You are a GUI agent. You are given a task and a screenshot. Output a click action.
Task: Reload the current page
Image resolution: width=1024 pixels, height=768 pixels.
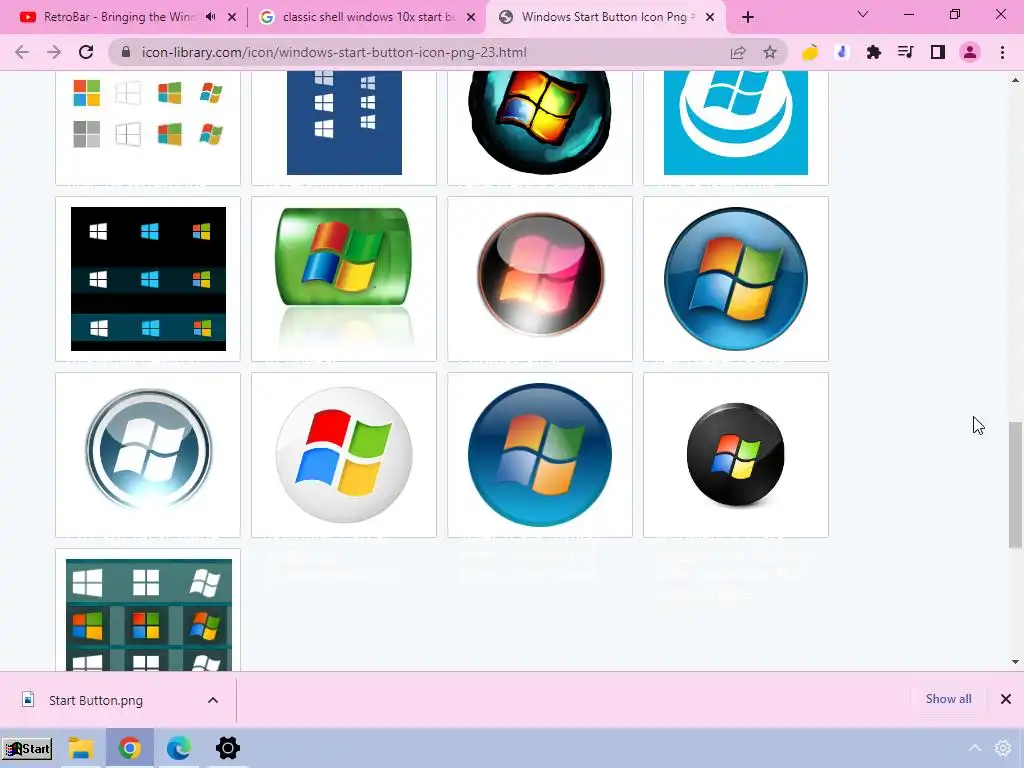(x=86, y=52)
